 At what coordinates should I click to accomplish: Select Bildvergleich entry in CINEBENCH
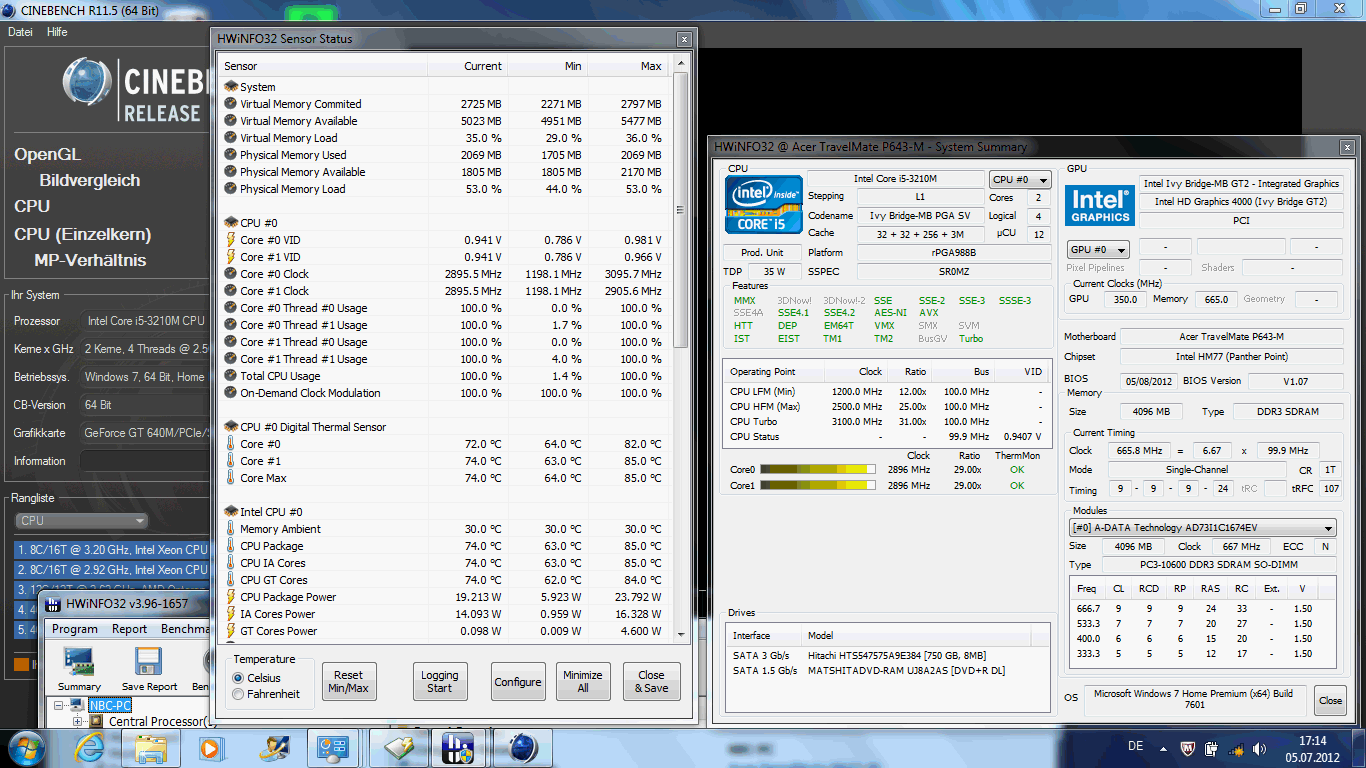(x=90, y=181)
